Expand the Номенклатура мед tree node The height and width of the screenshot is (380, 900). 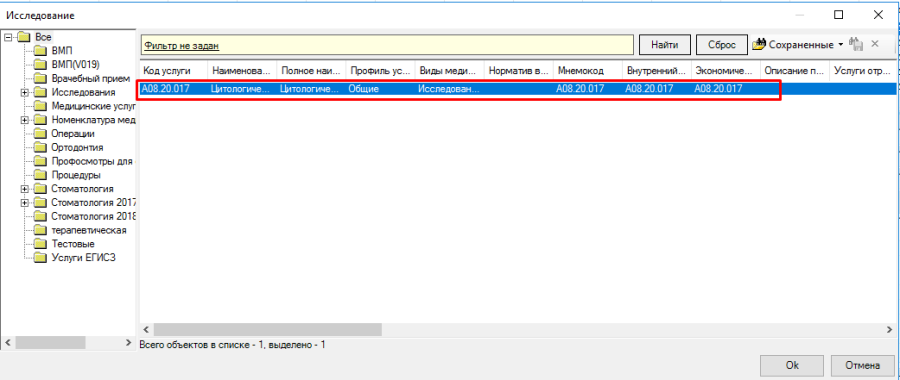tap(24, 120)
